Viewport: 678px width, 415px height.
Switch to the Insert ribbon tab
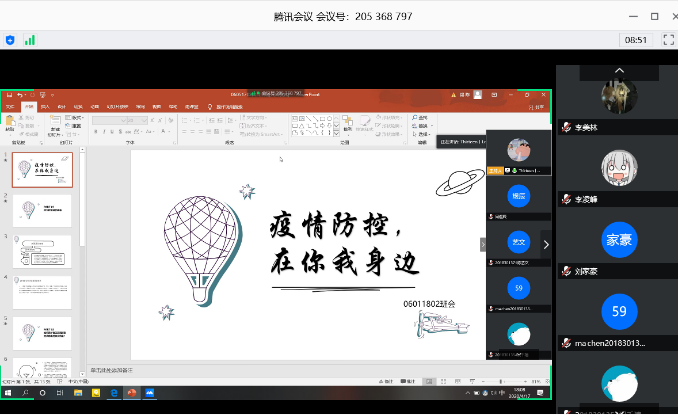coord(46,105)
